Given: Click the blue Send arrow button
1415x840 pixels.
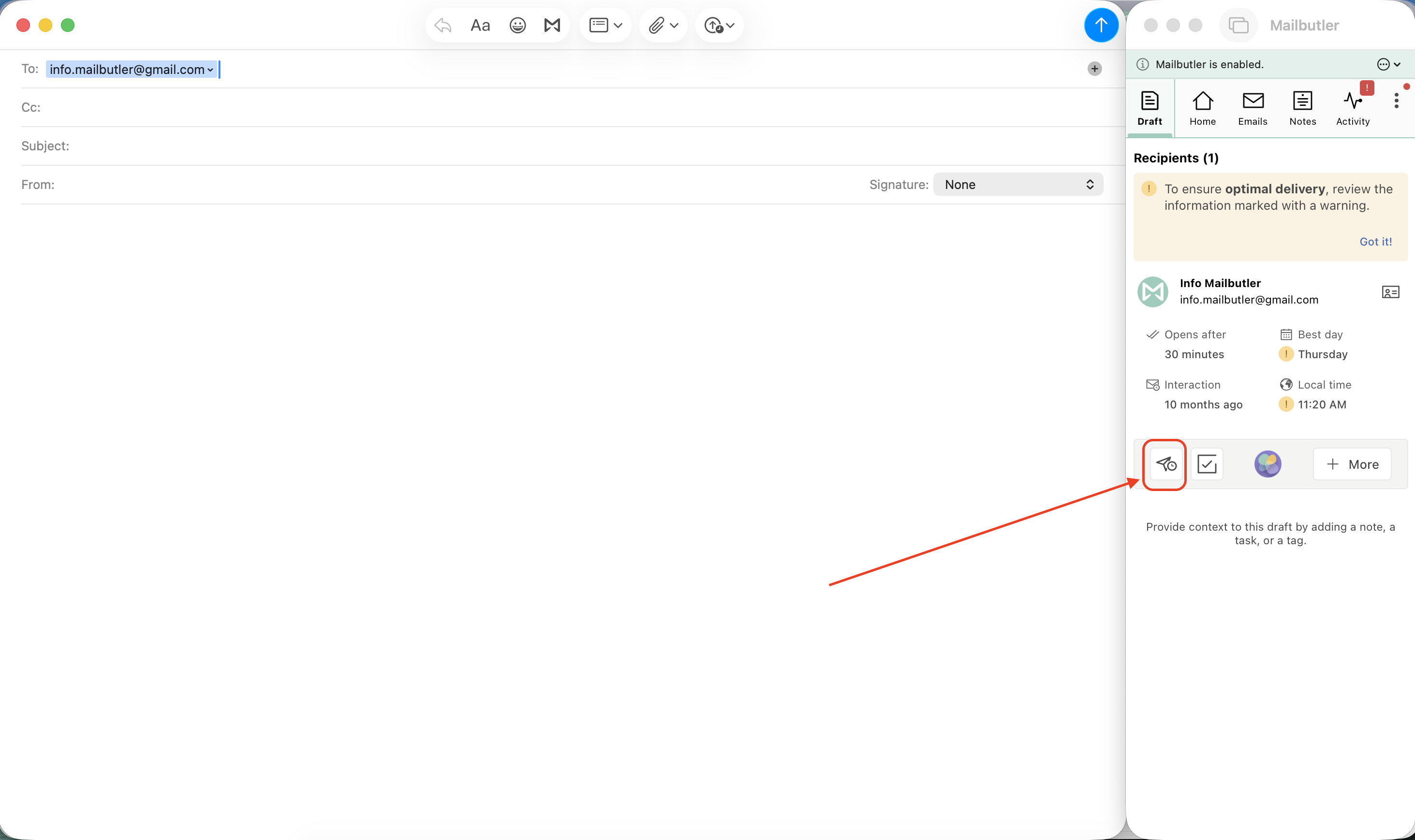Looking at the screenshot, I should click(1100, 25).
